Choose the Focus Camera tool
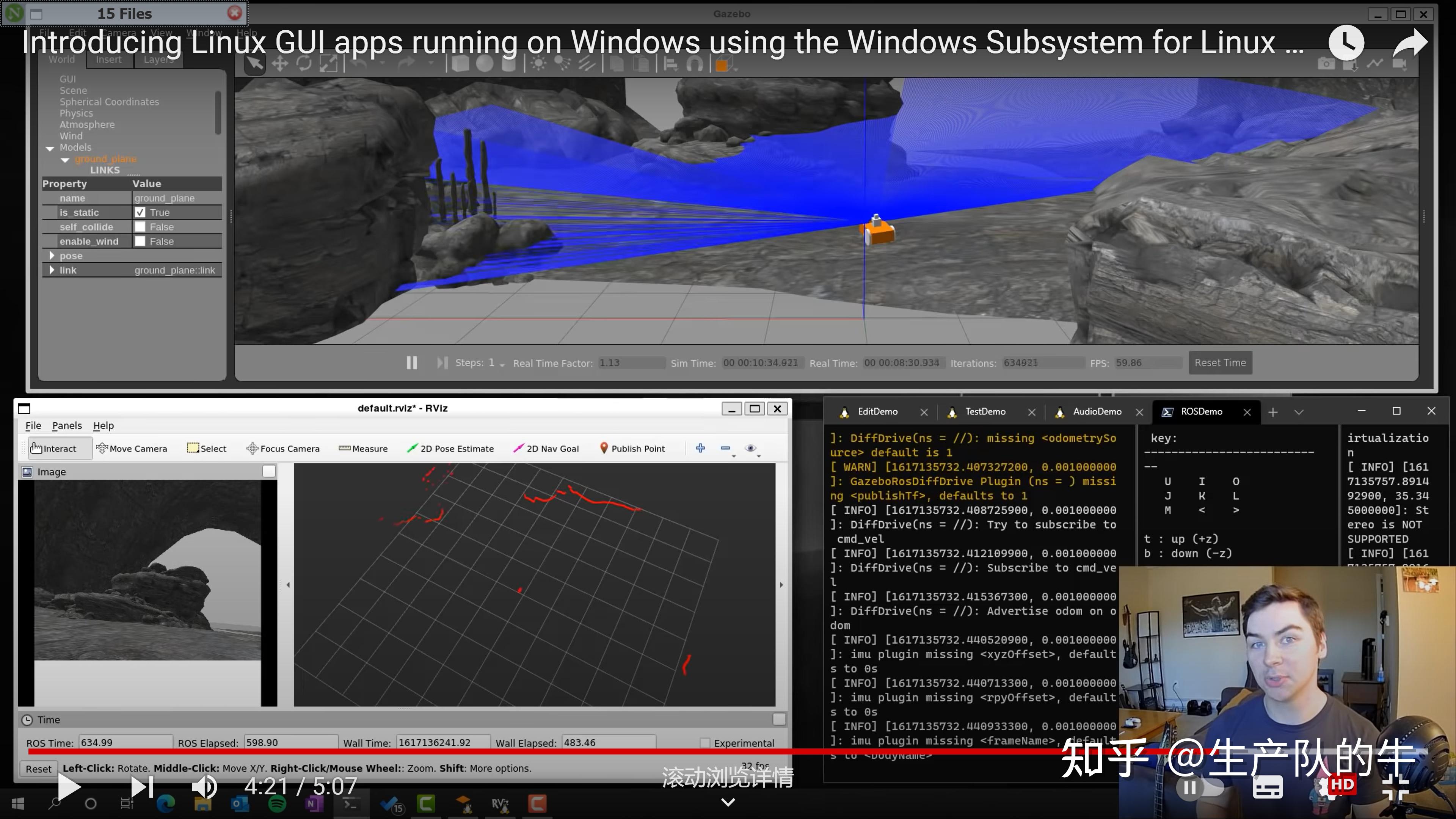Viewport: 1456px width, 819px height. pos(282,448)
